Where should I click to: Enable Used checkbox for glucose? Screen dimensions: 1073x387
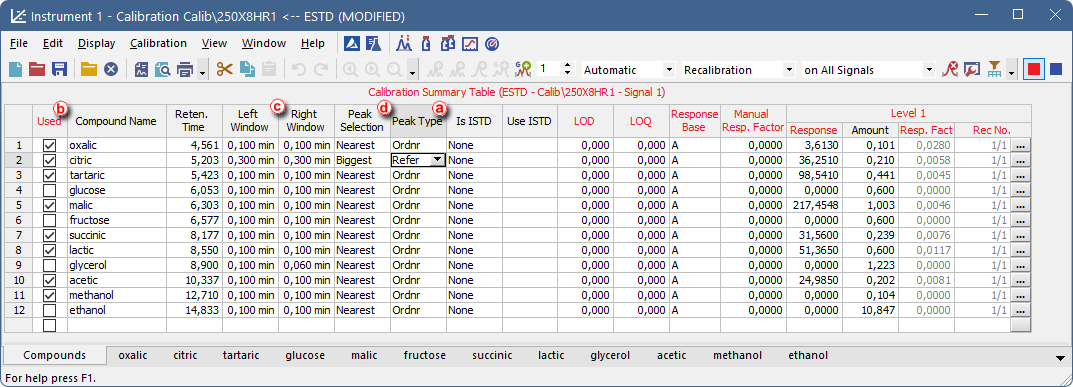click(x=49, y=190)
